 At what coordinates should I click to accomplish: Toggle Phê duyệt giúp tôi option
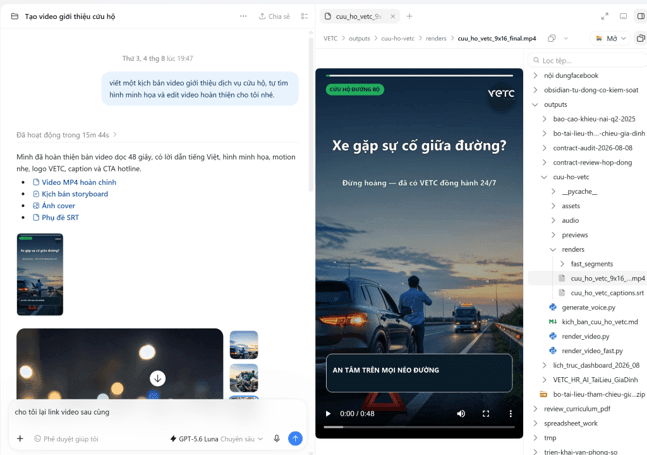point(66,439)
